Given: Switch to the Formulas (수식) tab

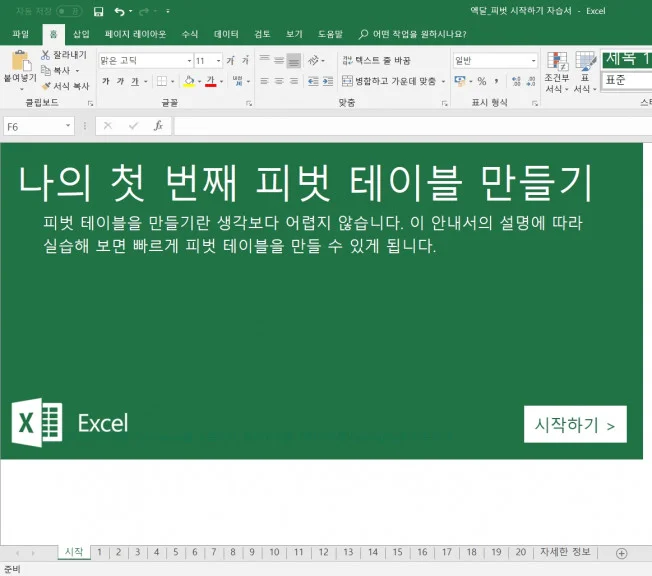Looking at the screenshot, I should [x=190, y=34].
